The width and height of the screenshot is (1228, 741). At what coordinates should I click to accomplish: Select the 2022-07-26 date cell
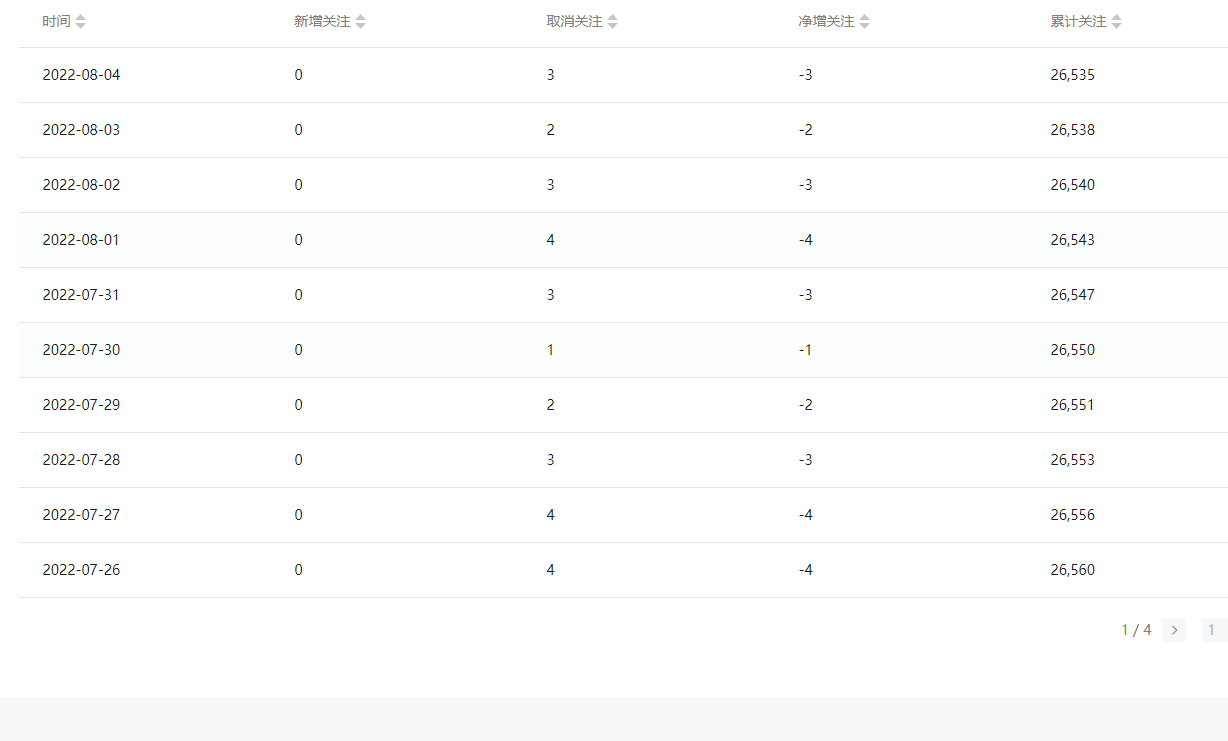[81, 570]
